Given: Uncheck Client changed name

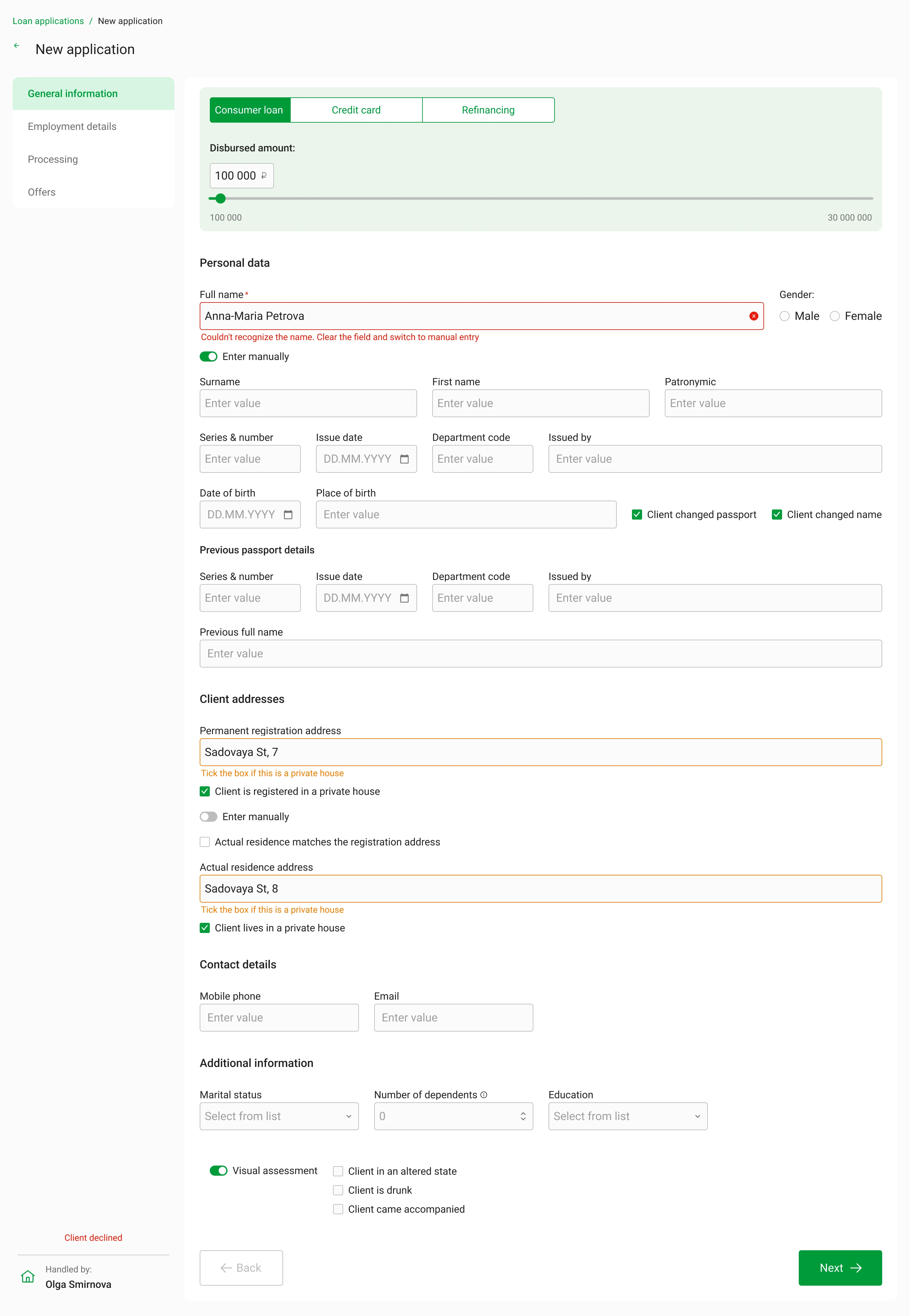Looking at the screenshot, I should tap(777, 514).
